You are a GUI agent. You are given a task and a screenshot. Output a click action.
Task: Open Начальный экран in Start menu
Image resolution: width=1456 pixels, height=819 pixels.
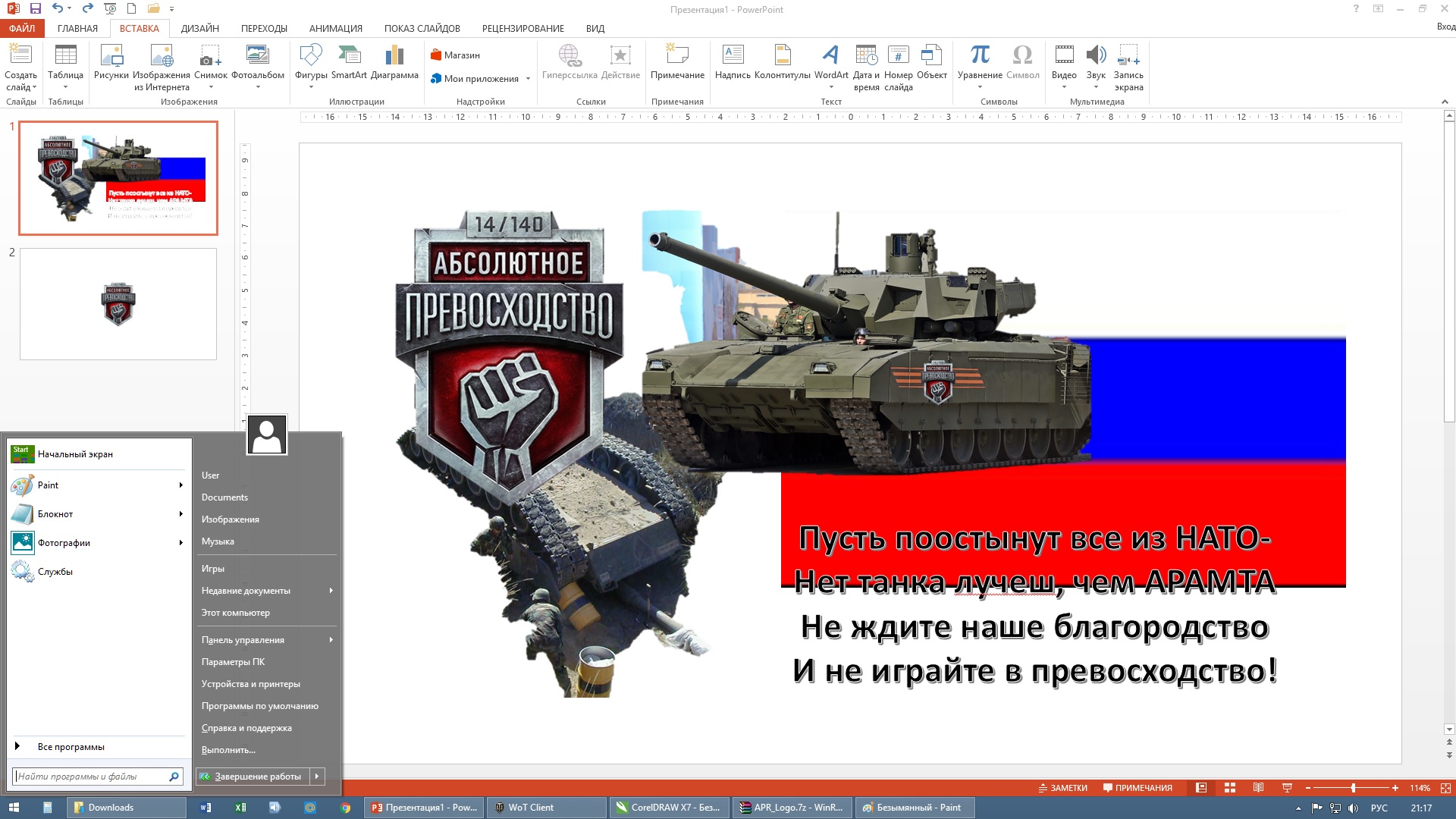[99, 454]
